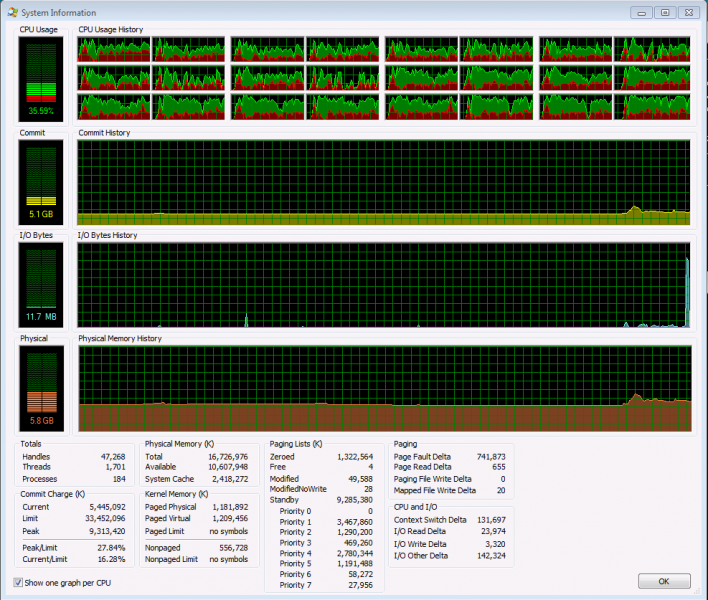Click the CPU Usage gauge showing 35.59%
708x600 pixels.
pos(41,79)
